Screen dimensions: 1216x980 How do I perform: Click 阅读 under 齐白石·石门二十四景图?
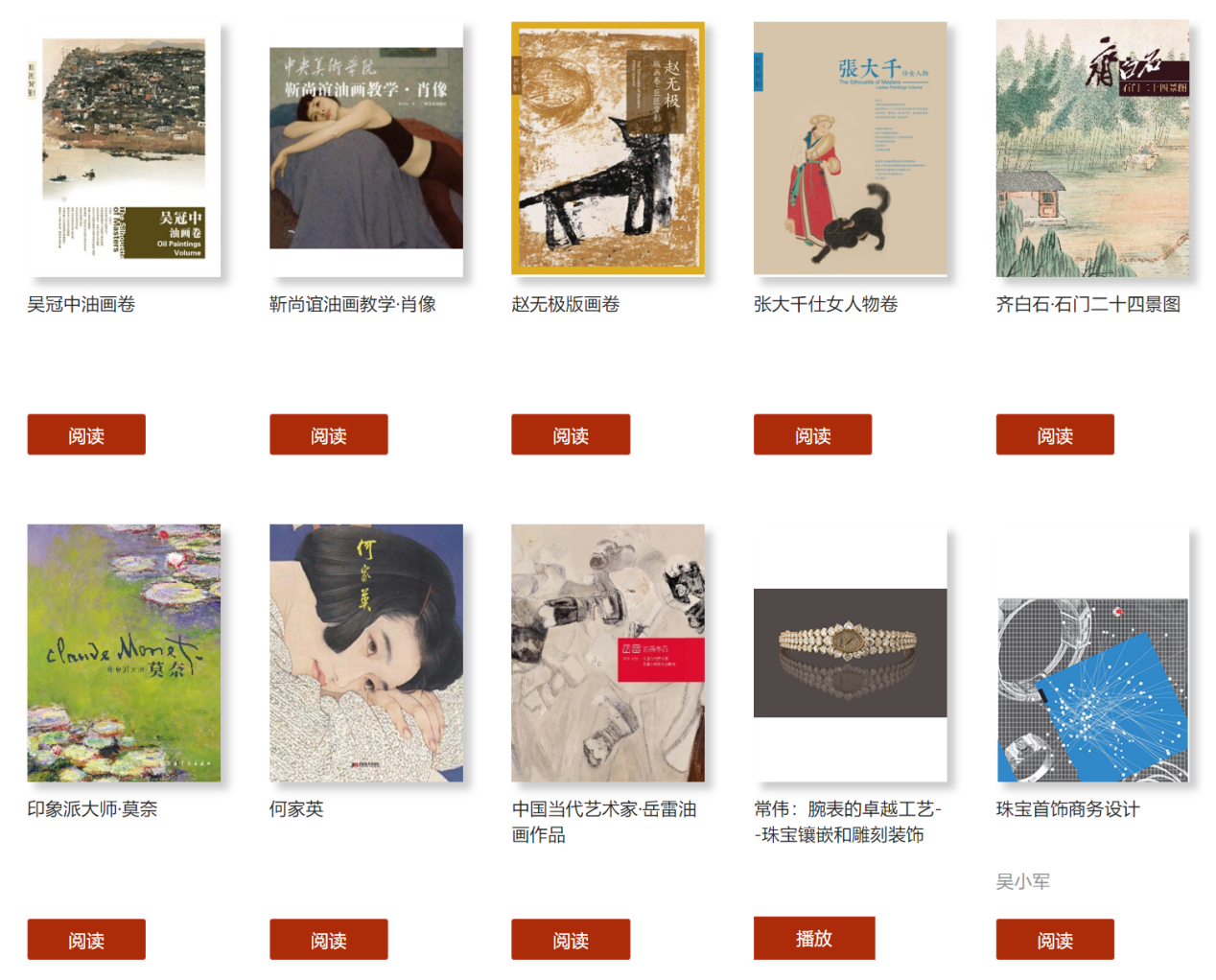click(x=1055, y=434)
